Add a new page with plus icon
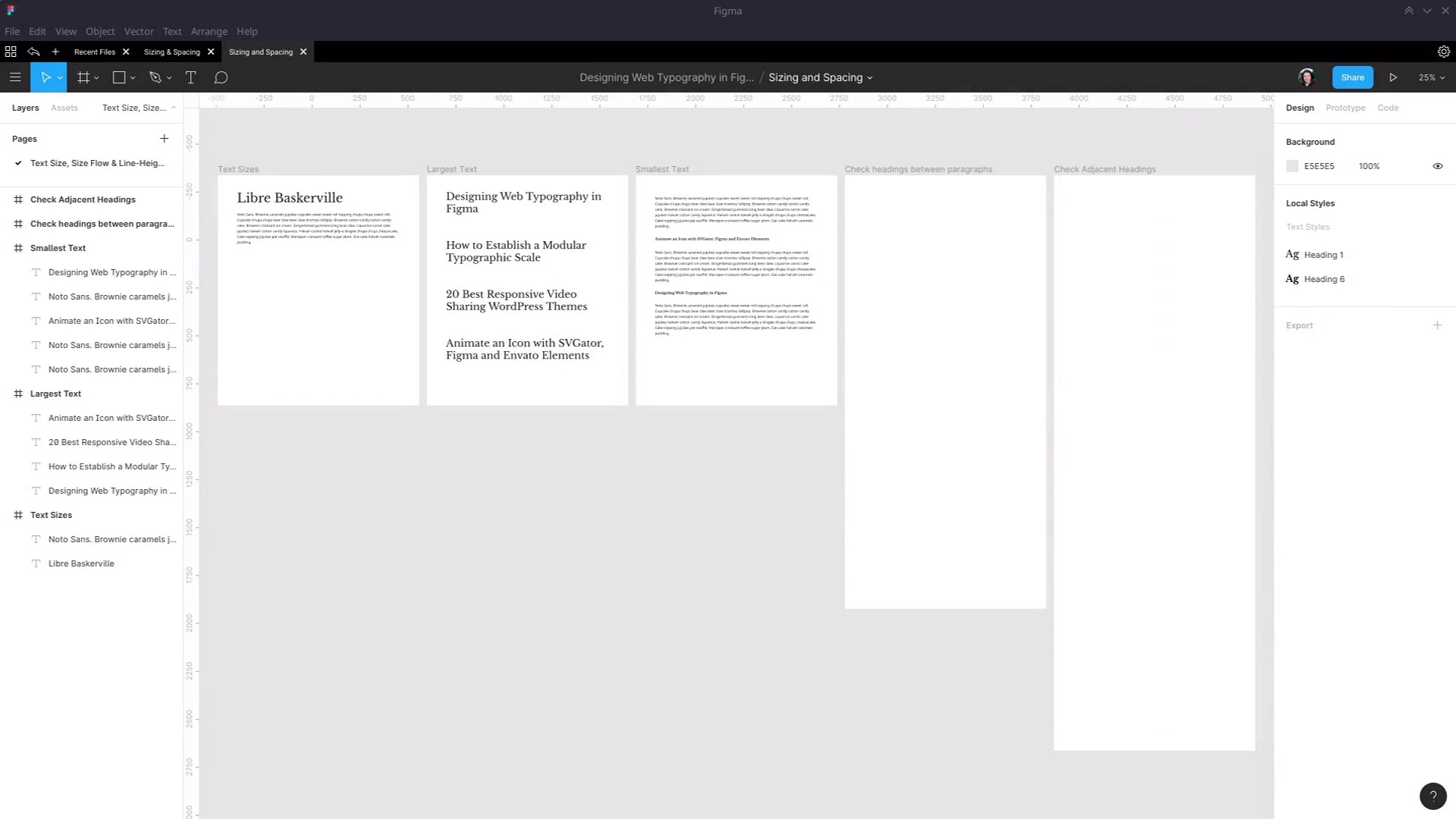1456x819 pixels. [164, 139]
